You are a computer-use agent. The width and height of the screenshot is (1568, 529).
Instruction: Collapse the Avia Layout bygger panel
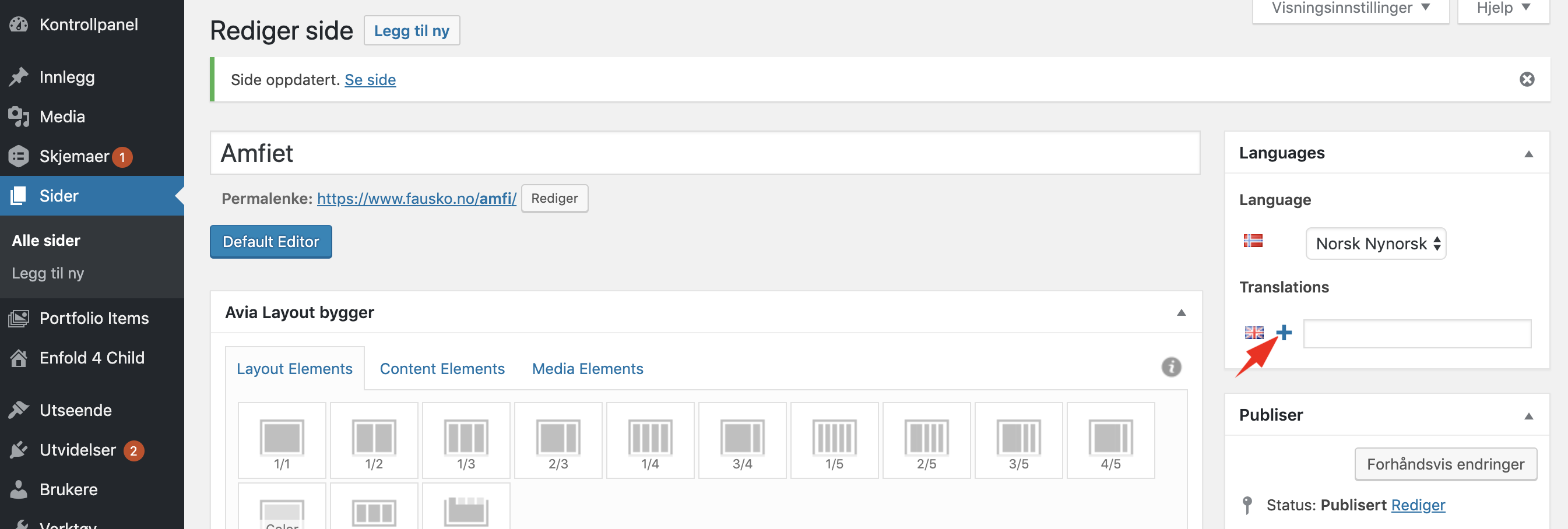[1182, 312]
